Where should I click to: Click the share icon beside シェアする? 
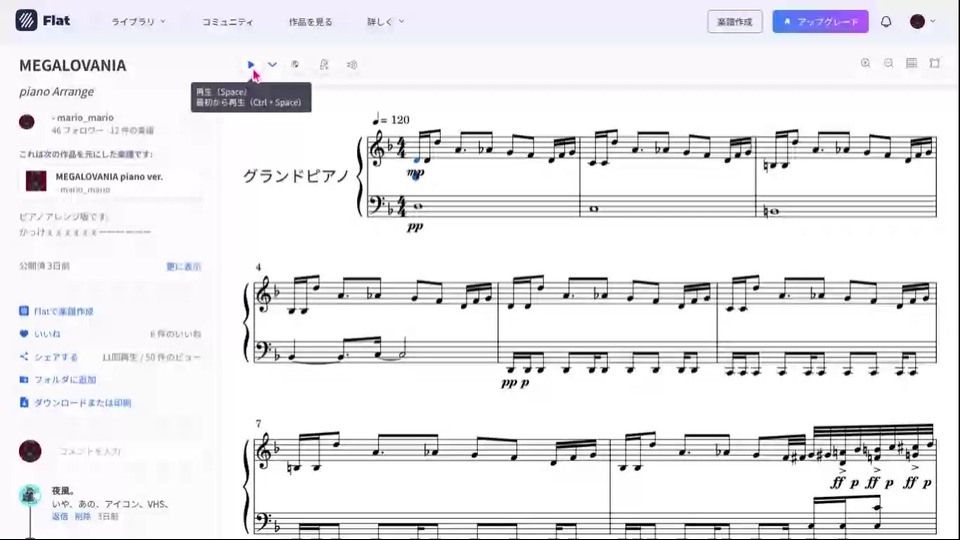point(24,356)
